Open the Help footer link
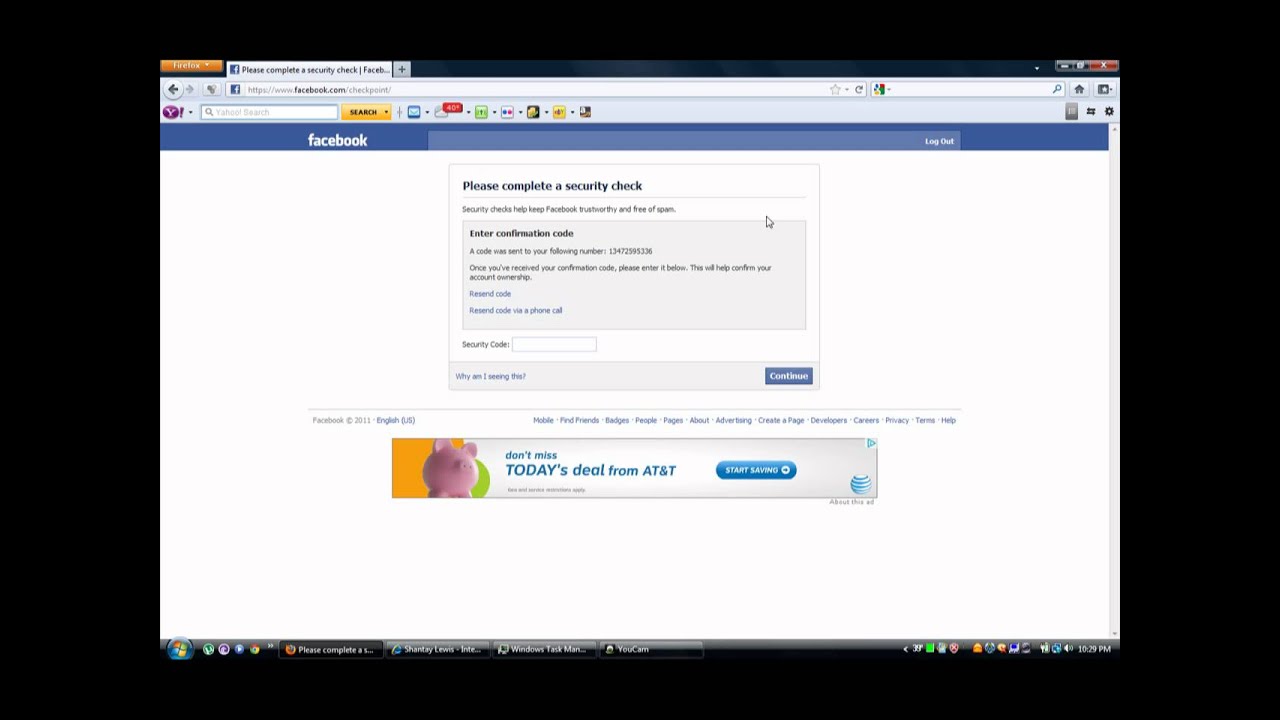The height and width of the screenshot is (720, 1280). pos(948,420)
